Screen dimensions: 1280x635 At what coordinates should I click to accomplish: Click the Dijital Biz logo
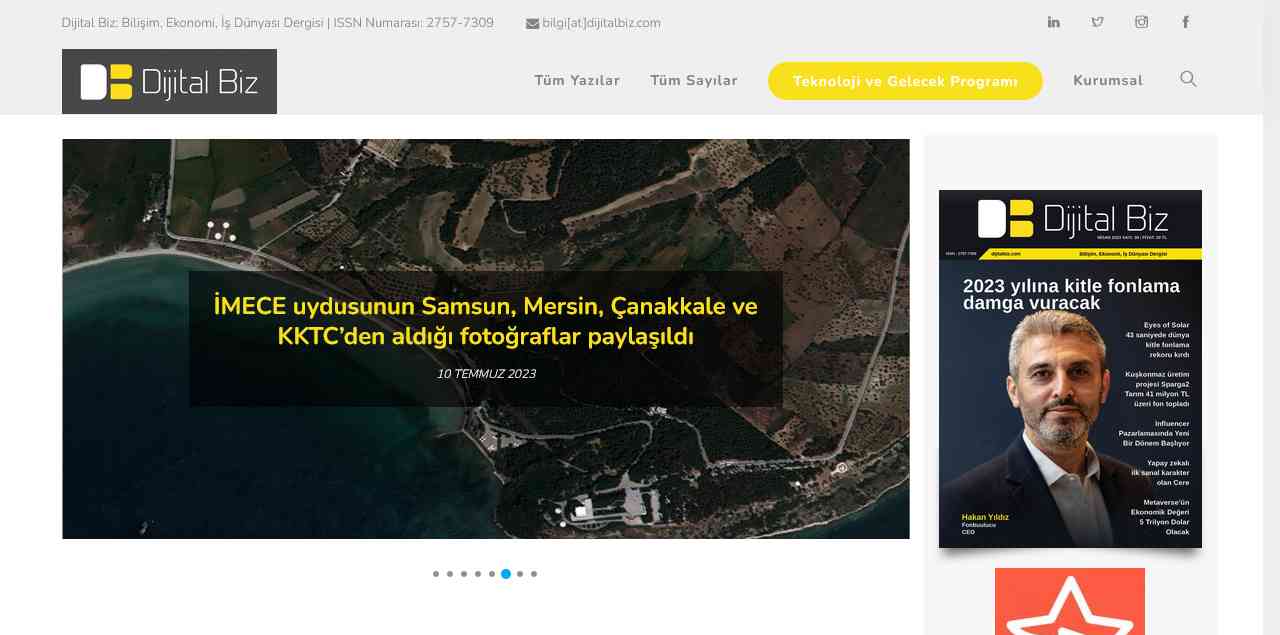click(169, 81)
